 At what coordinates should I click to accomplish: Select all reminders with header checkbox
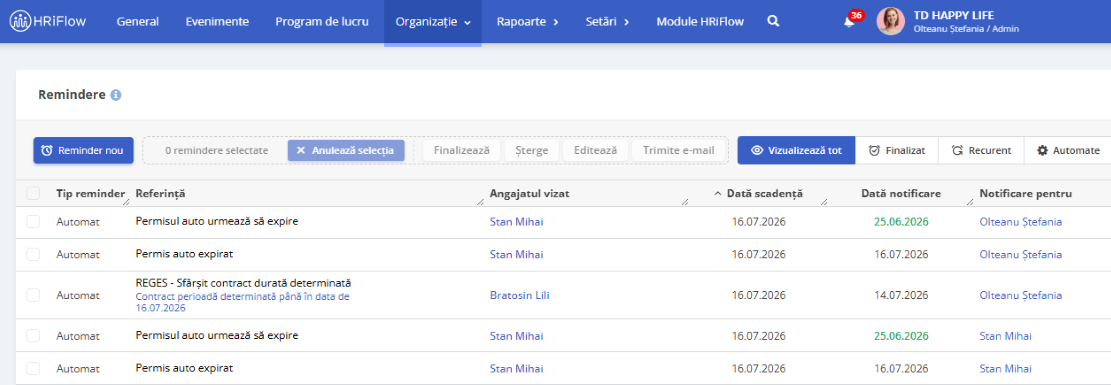[x=33, y=193]
